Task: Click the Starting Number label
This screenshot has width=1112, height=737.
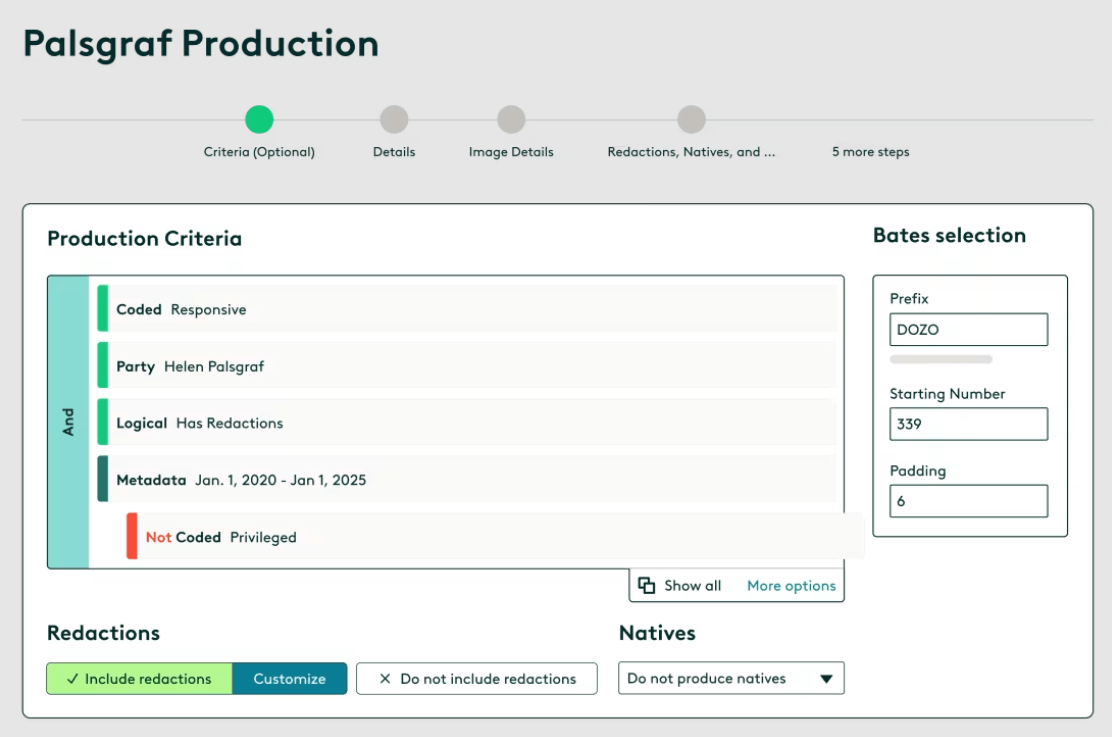Action: [x=947, y=394]
